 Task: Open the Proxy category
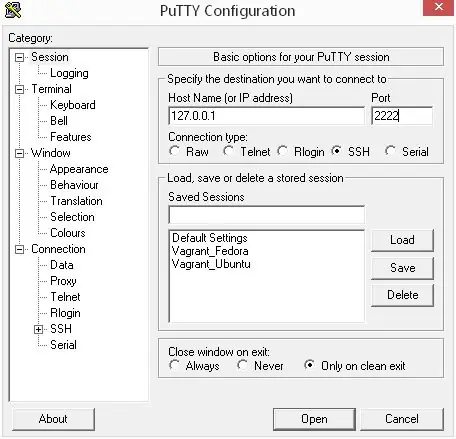(x=63, y=281)
